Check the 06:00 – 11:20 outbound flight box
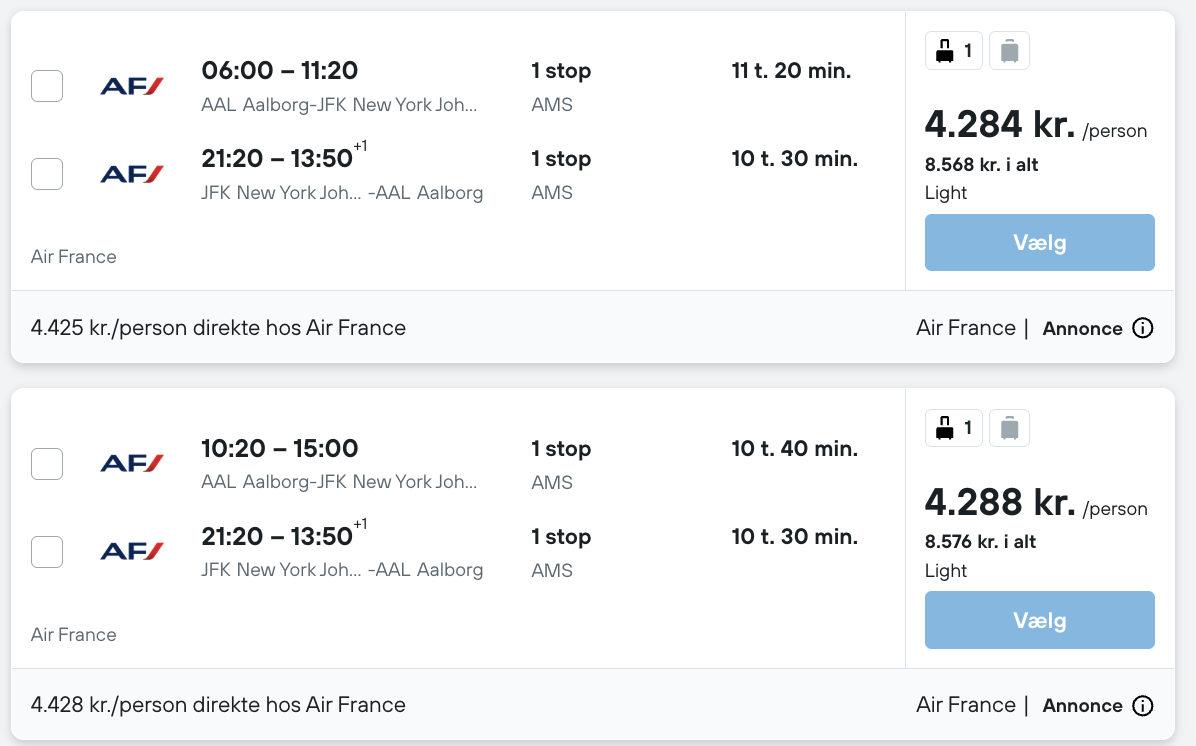 47,86
